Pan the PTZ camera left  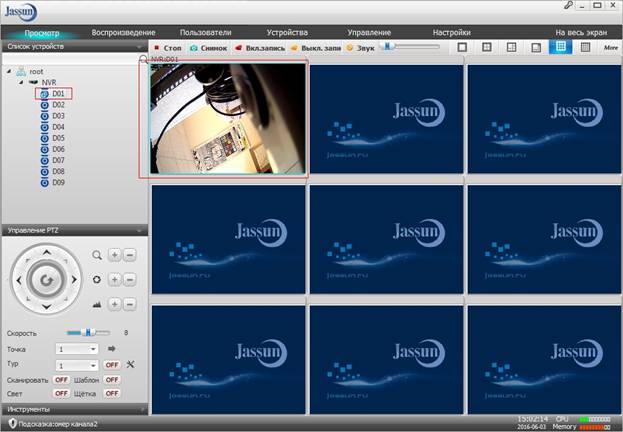click(x=19, y=280)
